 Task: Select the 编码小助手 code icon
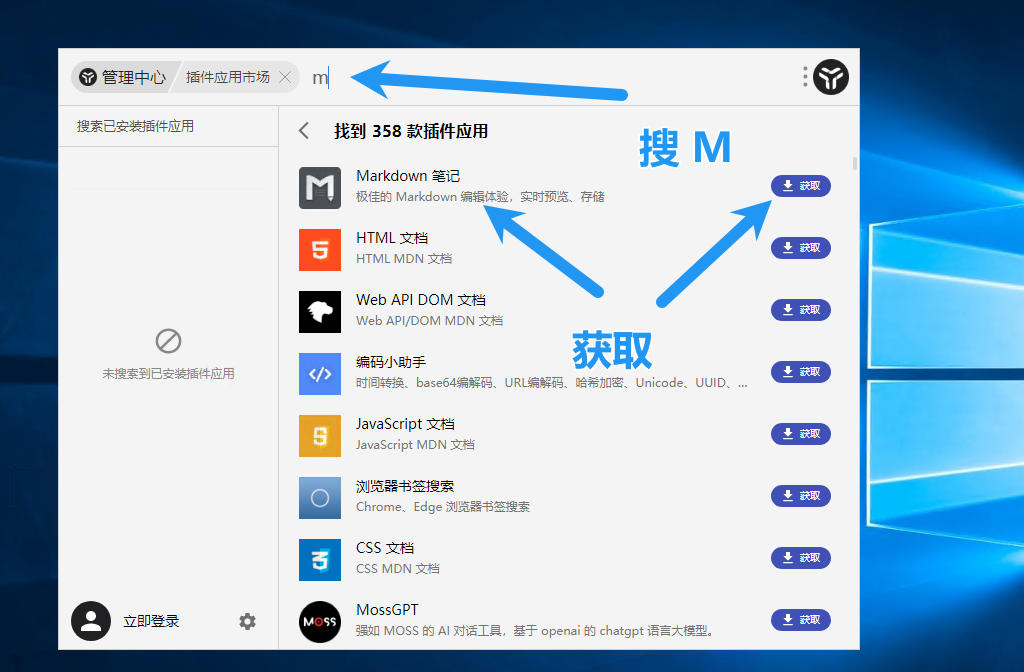tap(320, 374)
